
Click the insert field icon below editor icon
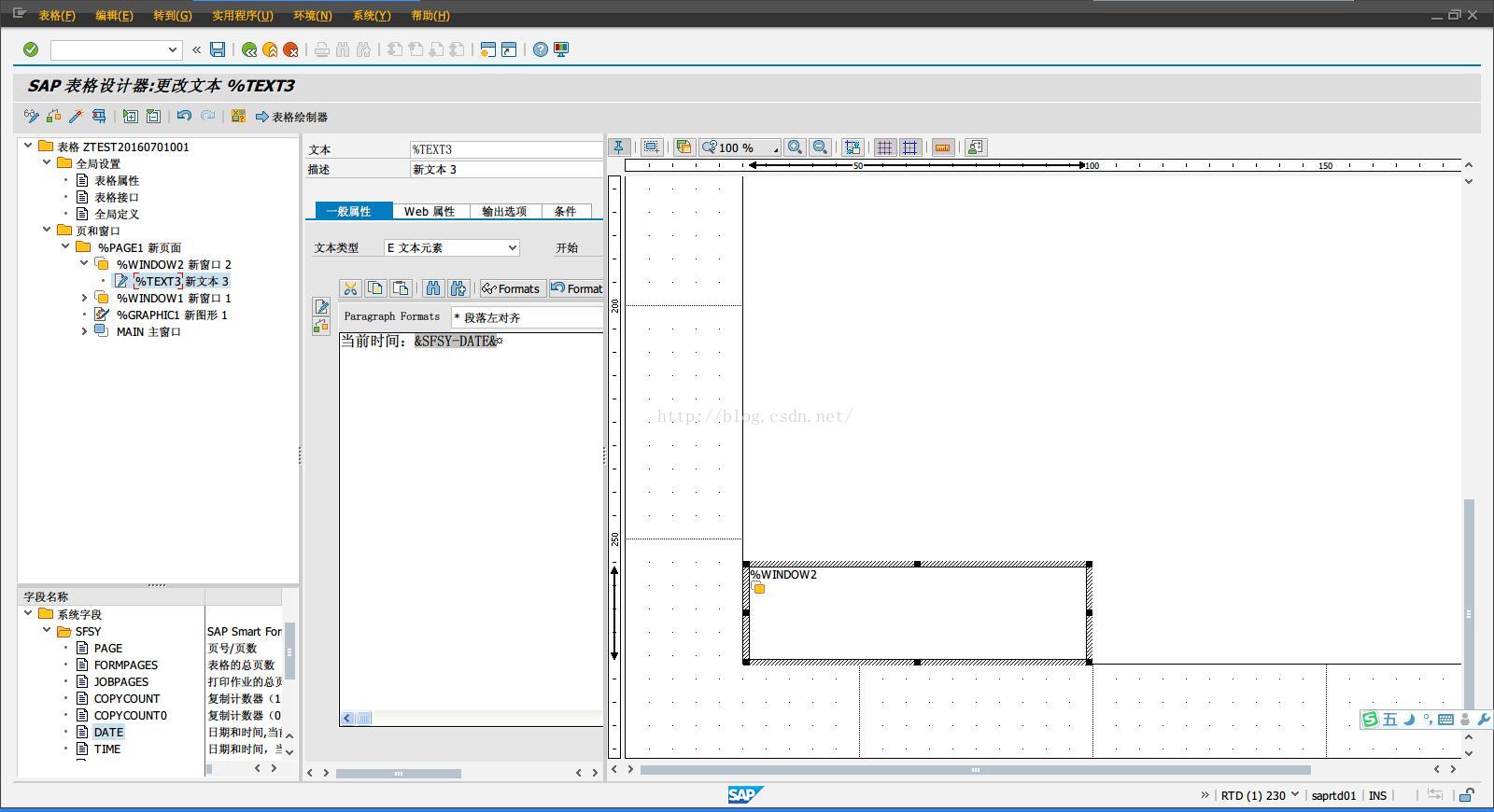pyautogui.click(x=321, y=326)
